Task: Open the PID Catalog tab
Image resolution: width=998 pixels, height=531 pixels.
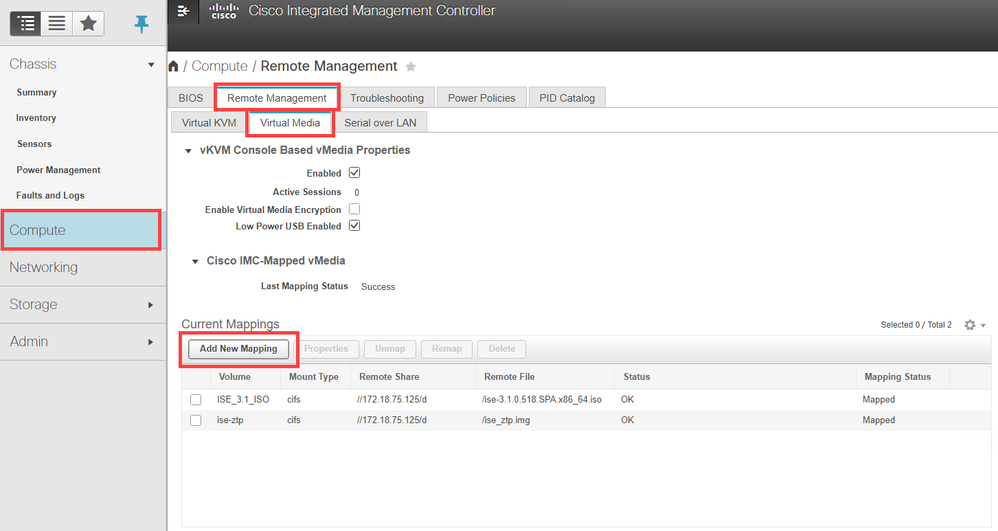Action: 567,98
